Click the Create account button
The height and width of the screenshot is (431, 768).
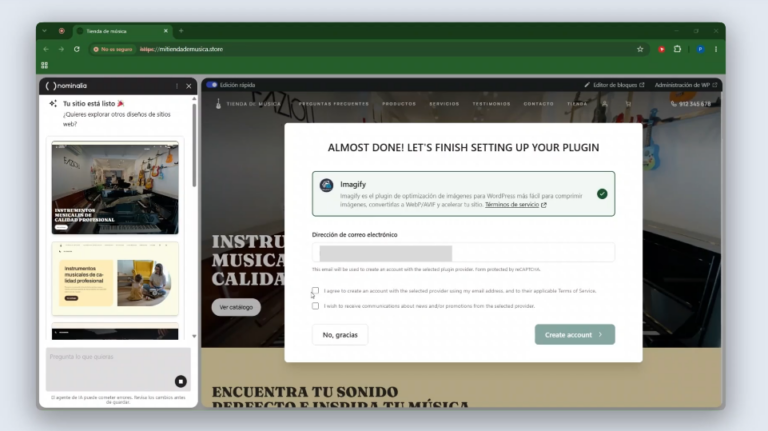coord(575,335)
